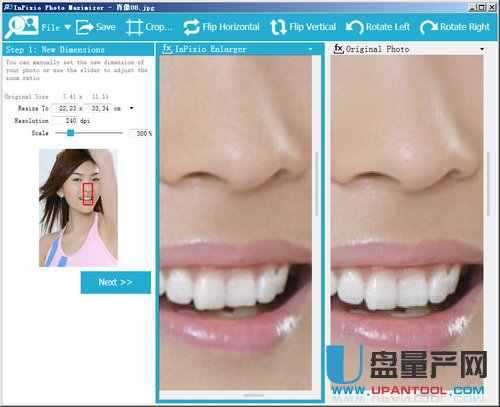Adjust the Scale slider handle

(70, 133)
